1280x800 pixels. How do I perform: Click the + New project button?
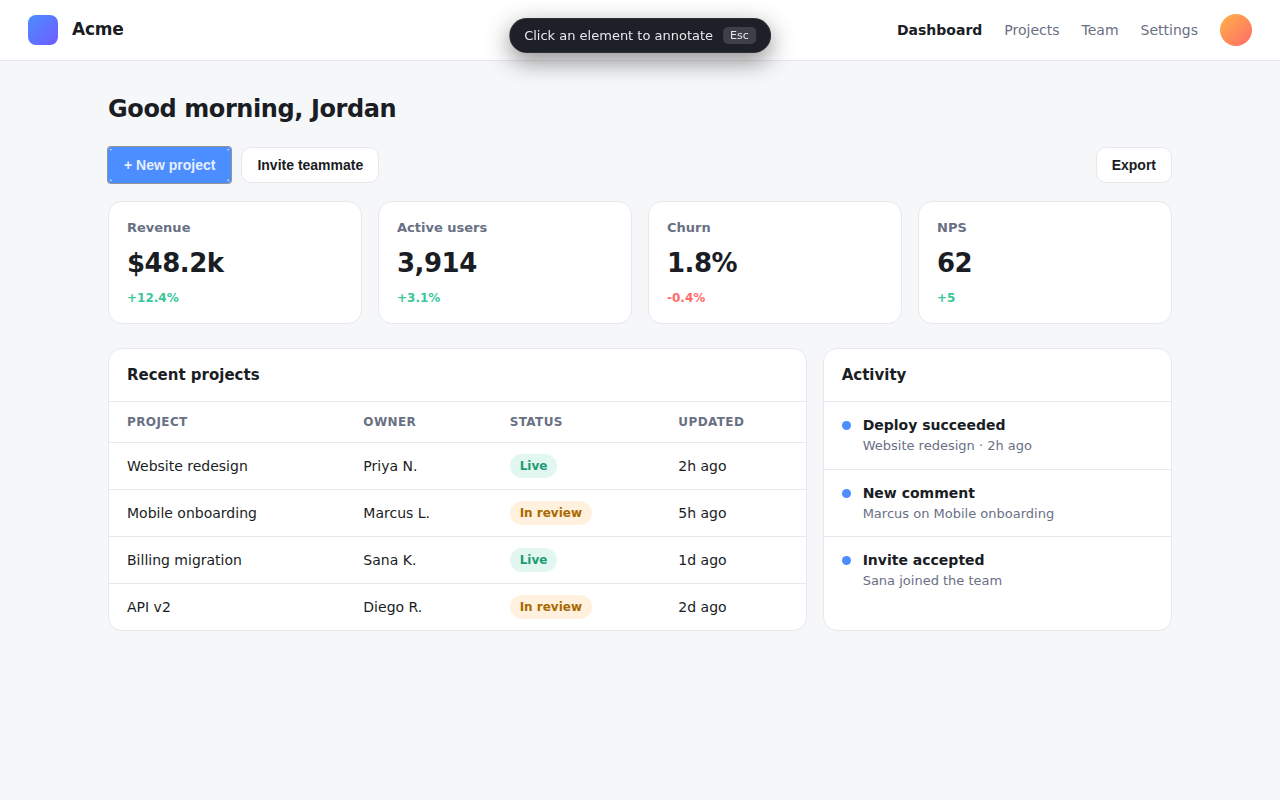pos(170,165)
